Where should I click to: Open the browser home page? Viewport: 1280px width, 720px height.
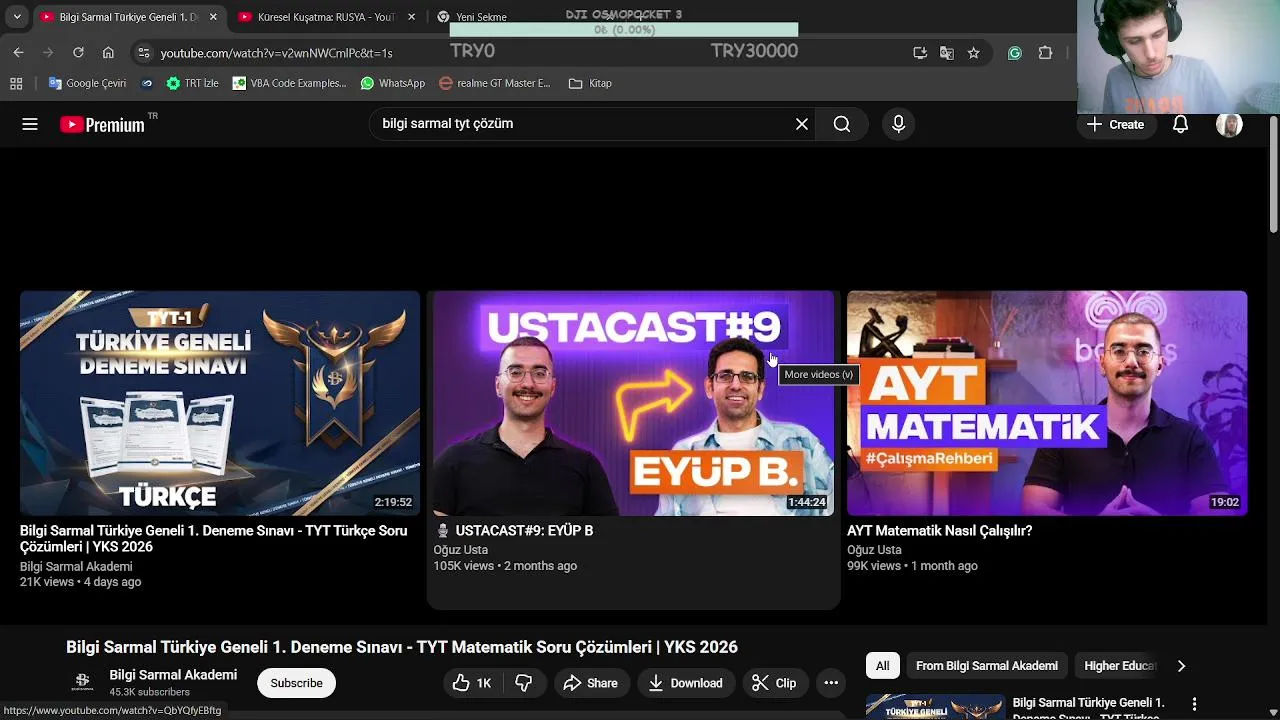click(x=108, y=53)
